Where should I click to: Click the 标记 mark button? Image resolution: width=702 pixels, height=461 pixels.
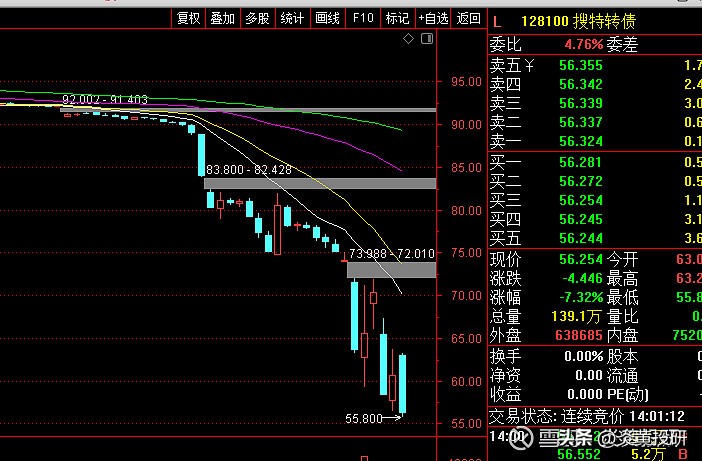[x=397, y=18]
